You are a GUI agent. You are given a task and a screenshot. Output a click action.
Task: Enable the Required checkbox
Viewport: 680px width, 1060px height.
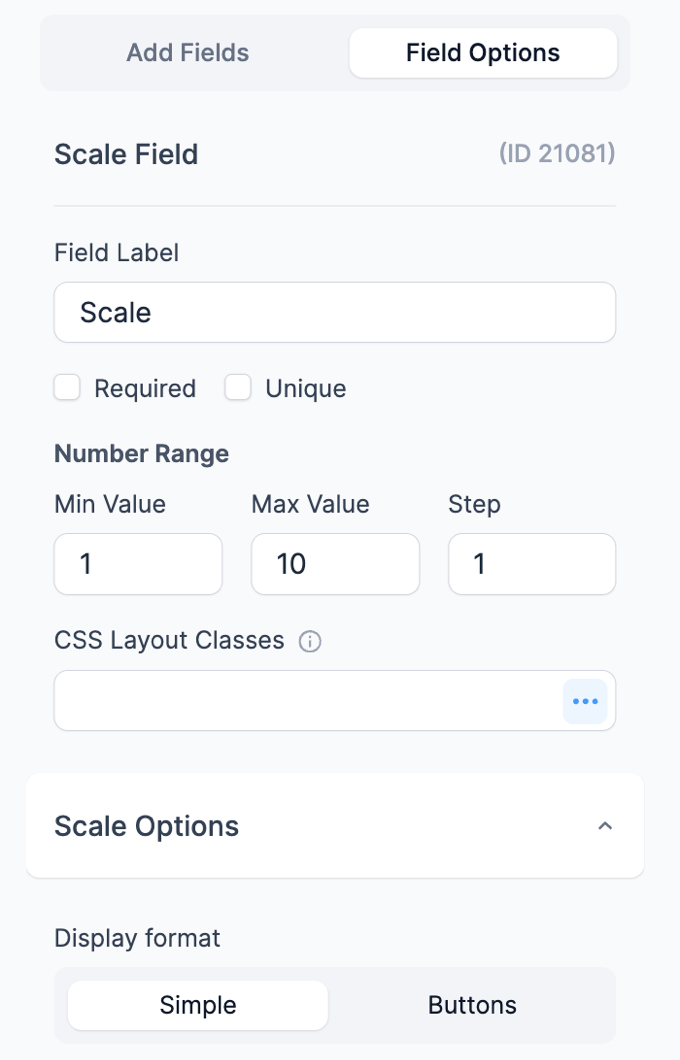pos(67,387)
